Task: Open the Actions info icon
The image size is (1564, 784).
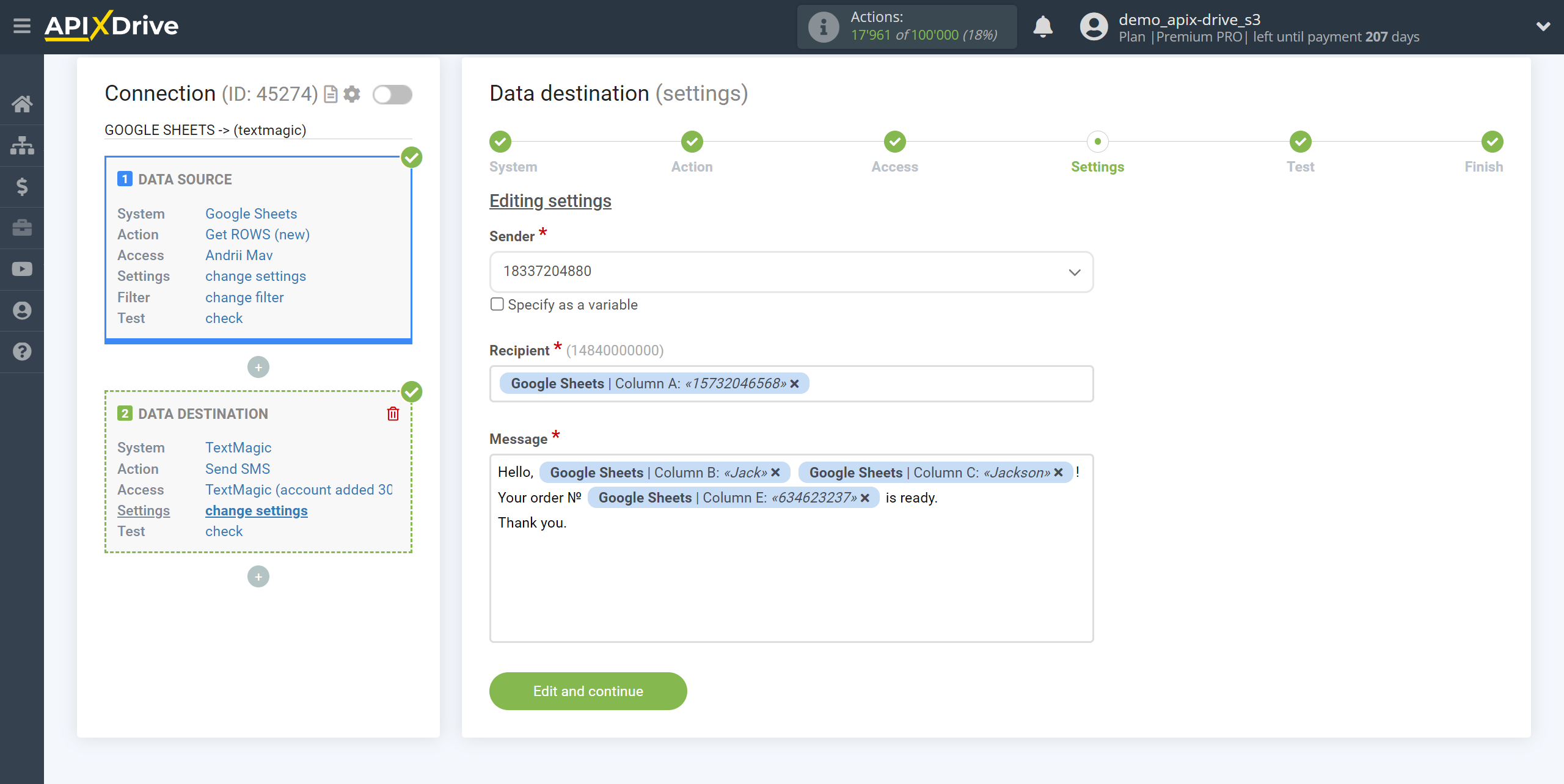Action: coord(823,27)
